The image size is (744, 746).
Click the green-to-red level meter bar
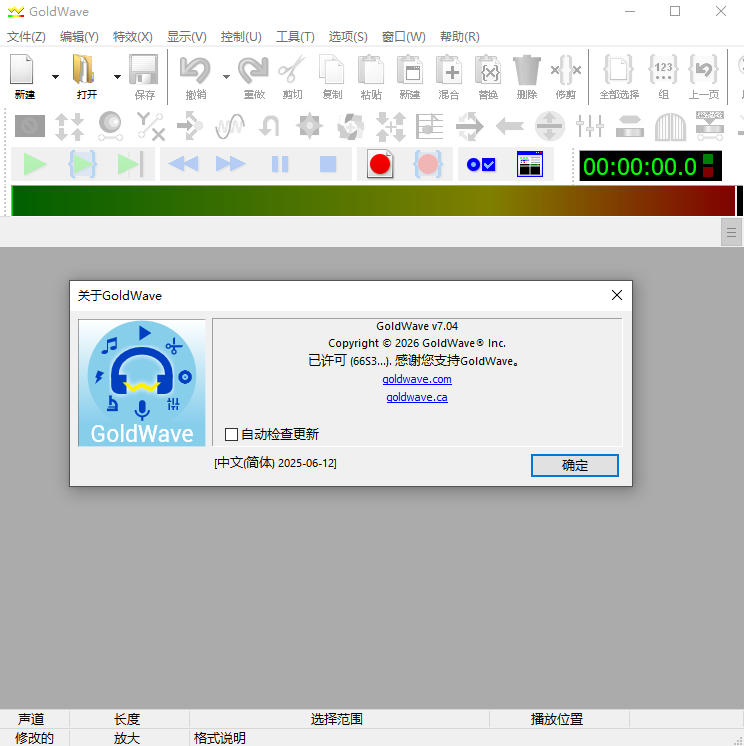pyautogui.click(x=373, y=201)
